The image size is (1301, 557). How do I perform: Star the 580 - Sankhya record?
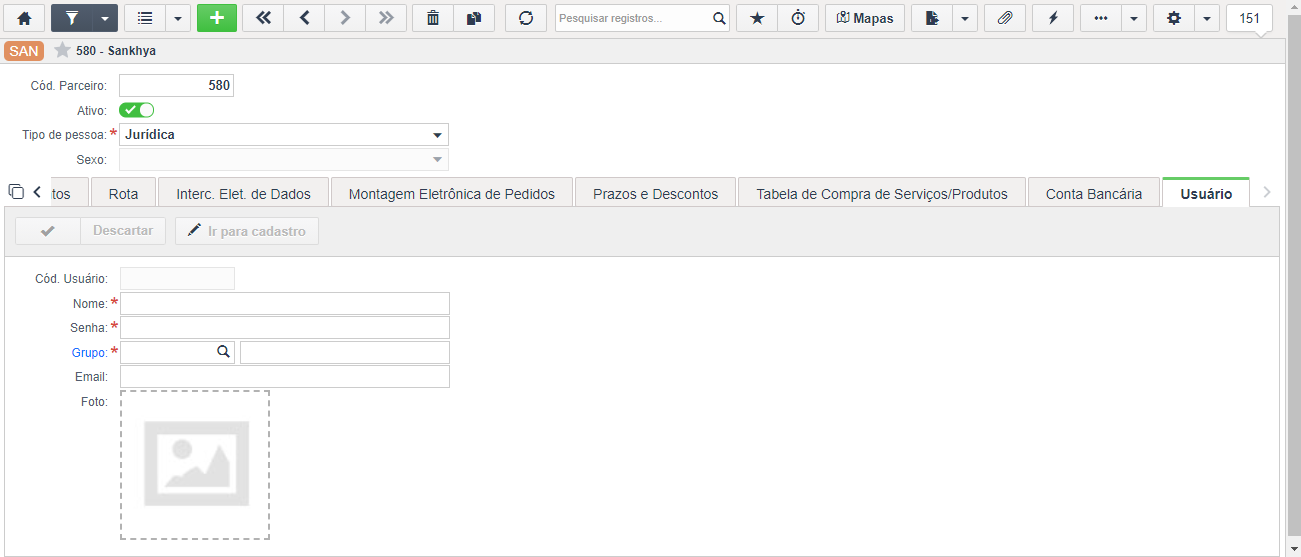pyautogui.click(x=62, y=50)
